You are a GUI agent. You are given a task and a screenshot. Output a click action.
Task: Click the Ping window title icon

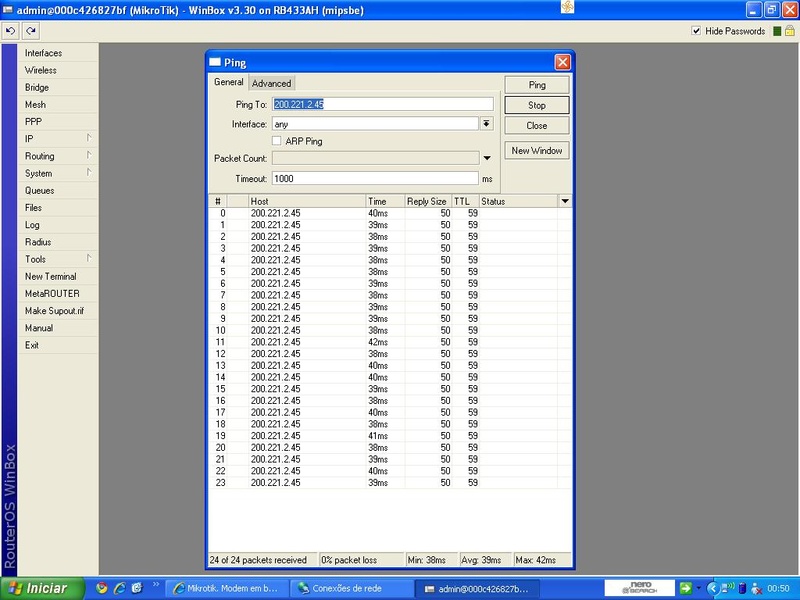point(215,62)
